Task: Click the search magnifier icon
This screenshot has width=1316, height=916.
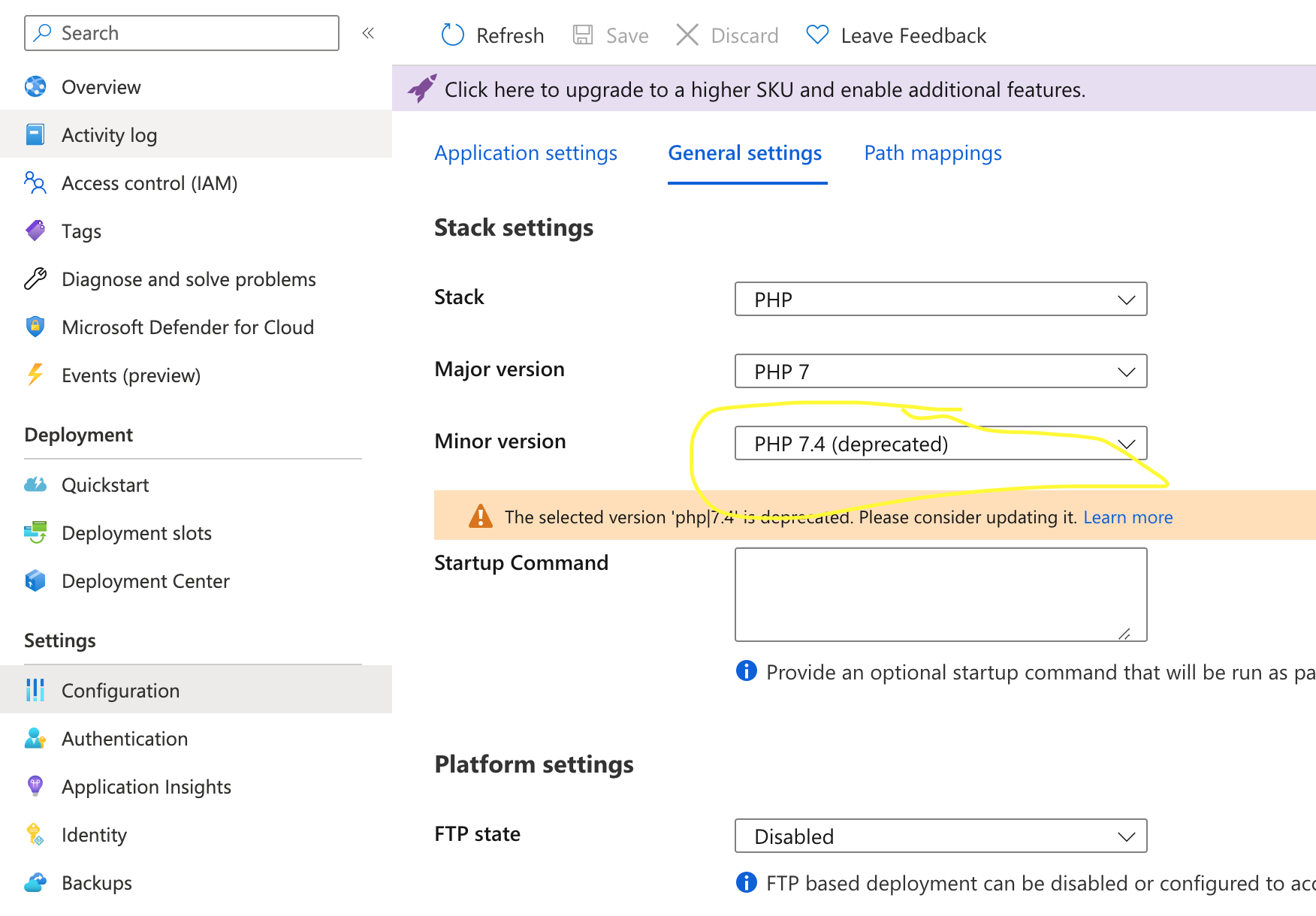Action: (43, 33)
